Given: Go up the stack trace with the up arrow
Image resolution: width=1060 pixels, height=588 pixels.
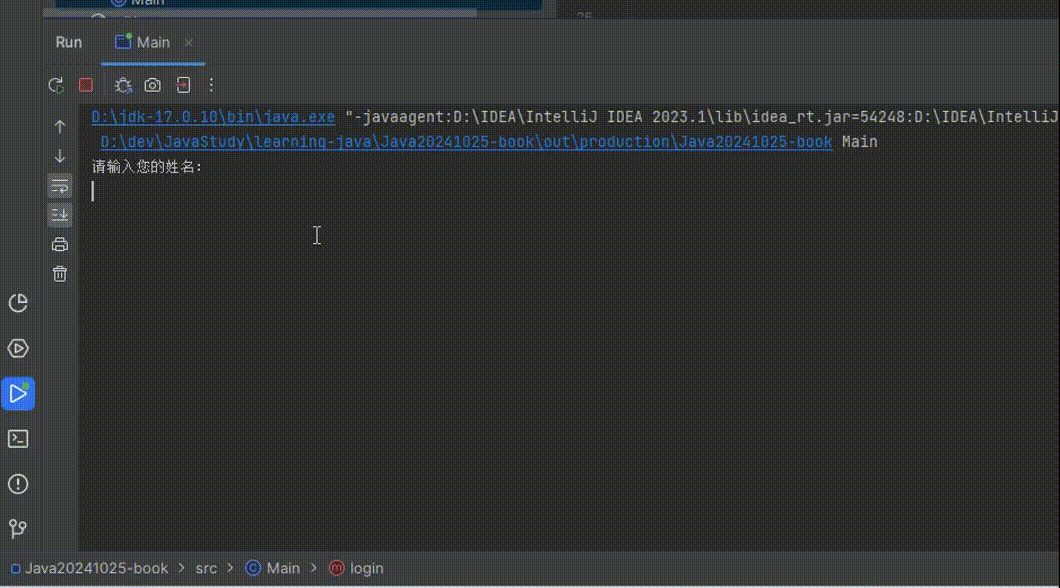Looking at the screenshot, I should (59, 126).
